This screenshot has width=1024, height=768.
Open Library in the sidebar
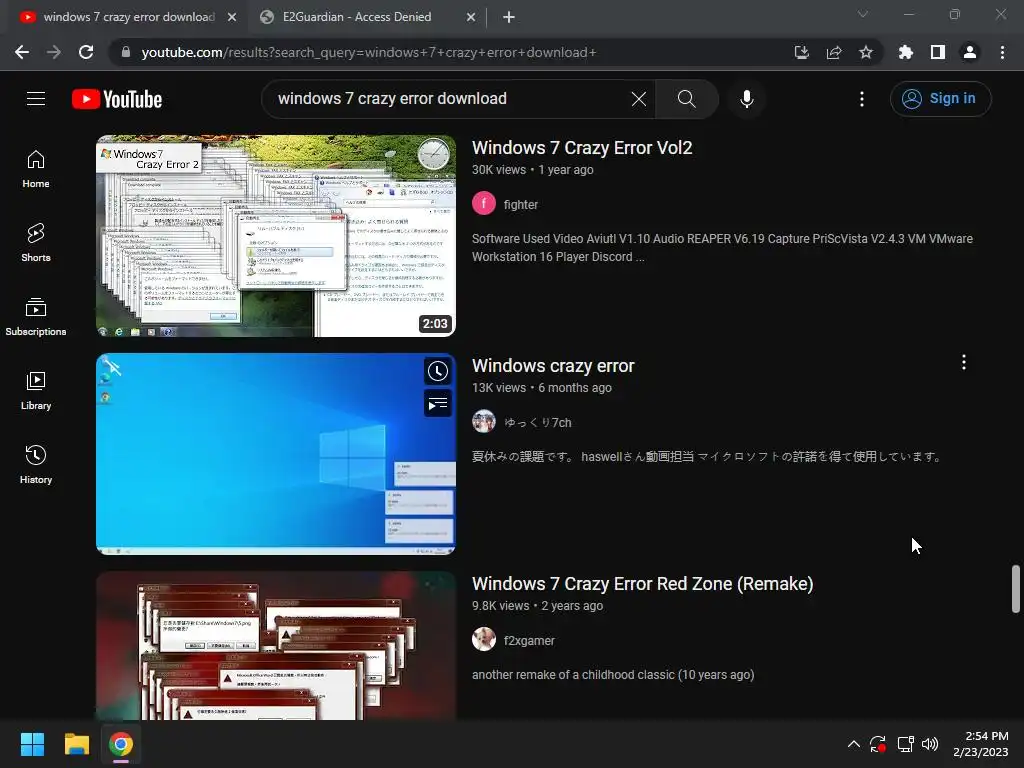click(36, 391)
